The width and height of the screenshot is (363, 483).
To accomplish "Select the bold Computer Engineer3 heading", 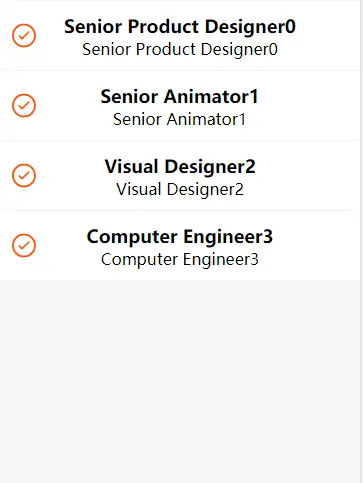I will click(x=180, y=237).
